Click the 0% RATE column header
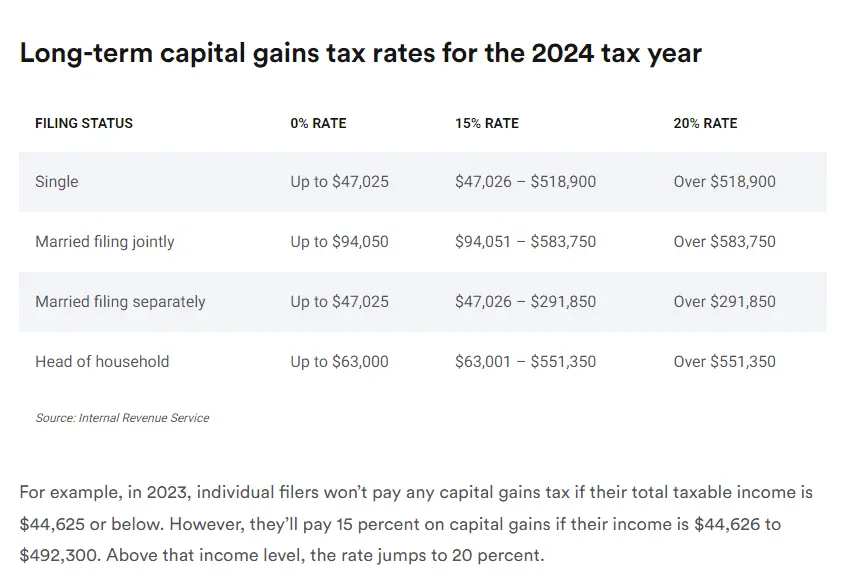The image size is (848, 581). click(x=319, y=123)
